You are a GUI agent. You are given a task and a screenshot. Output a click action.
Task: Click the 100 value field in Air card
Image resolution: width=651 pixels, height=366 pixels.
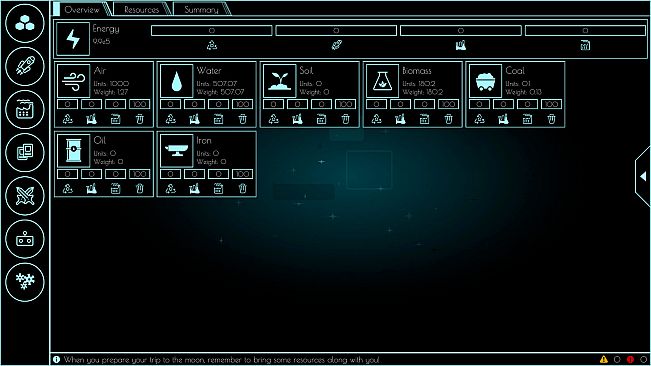140,104
